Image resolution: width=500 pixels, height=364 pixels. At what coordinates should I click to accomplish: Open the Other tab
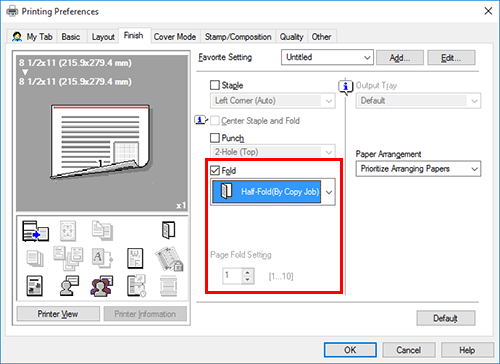point(321,37)
